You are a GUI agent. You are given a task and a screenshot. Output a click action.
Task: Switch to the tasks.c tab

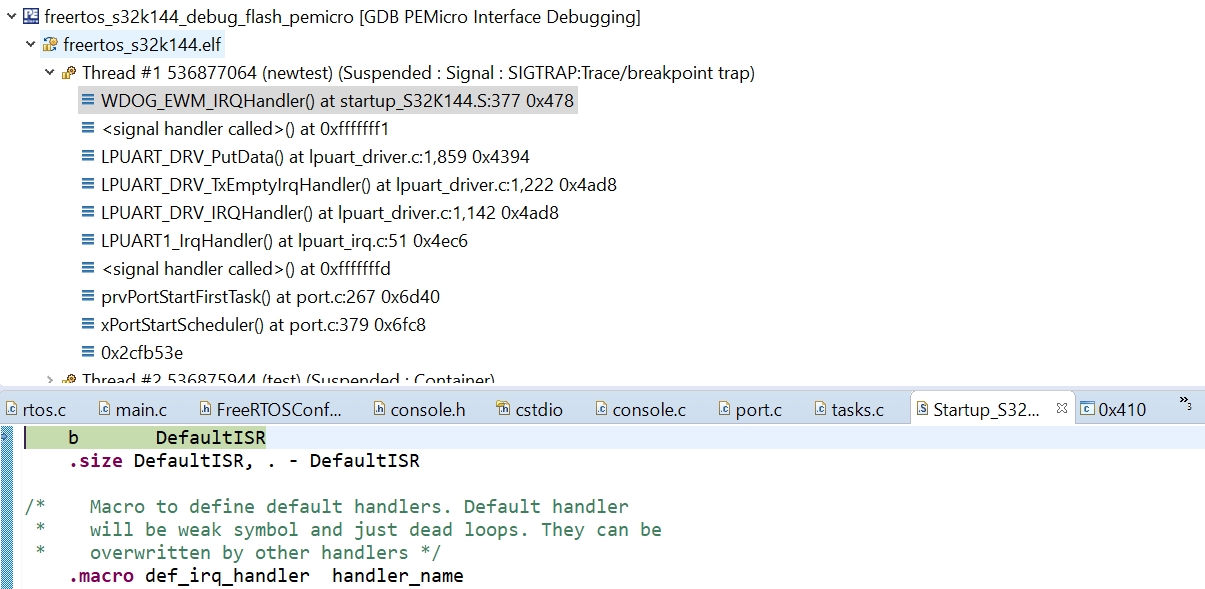[857, 409]
